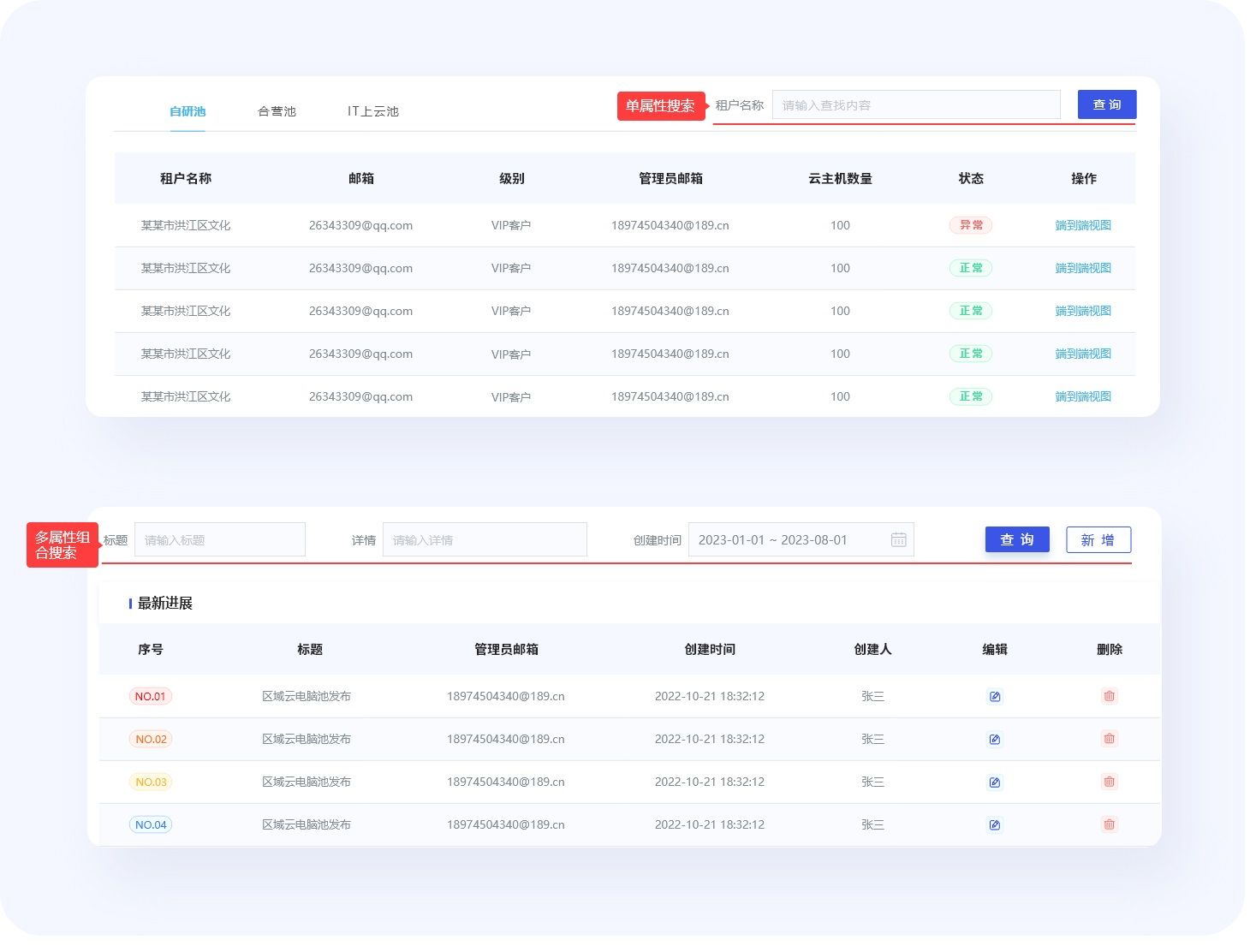The image size is (1256, 952).
Task: Open the 创建时间 date range picker
Action: click(801, 540)
